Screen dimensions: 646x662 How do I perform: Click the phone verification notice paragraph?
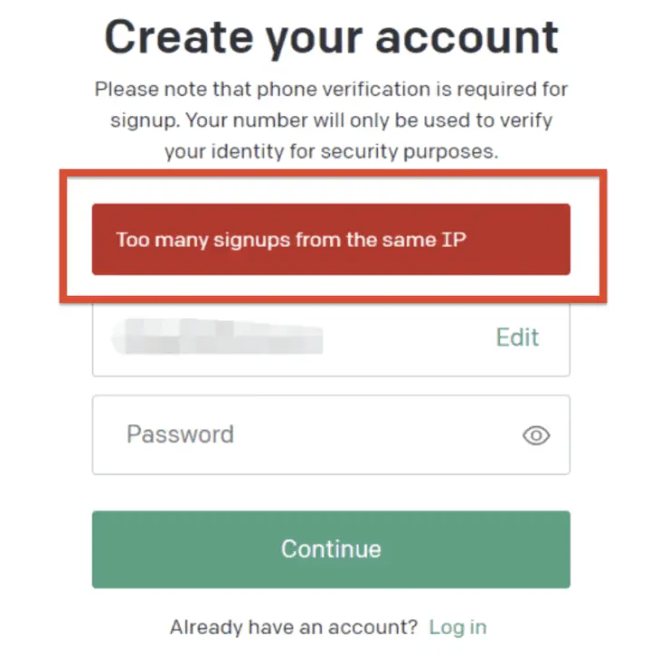click(330, 120)
